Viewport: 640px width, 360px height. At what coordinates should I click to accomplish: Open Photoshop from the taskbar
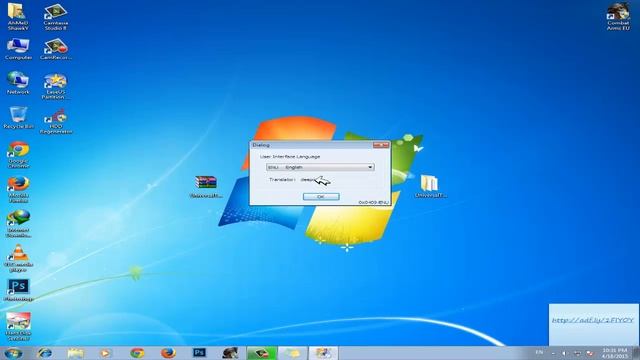[x=199, y=353]
